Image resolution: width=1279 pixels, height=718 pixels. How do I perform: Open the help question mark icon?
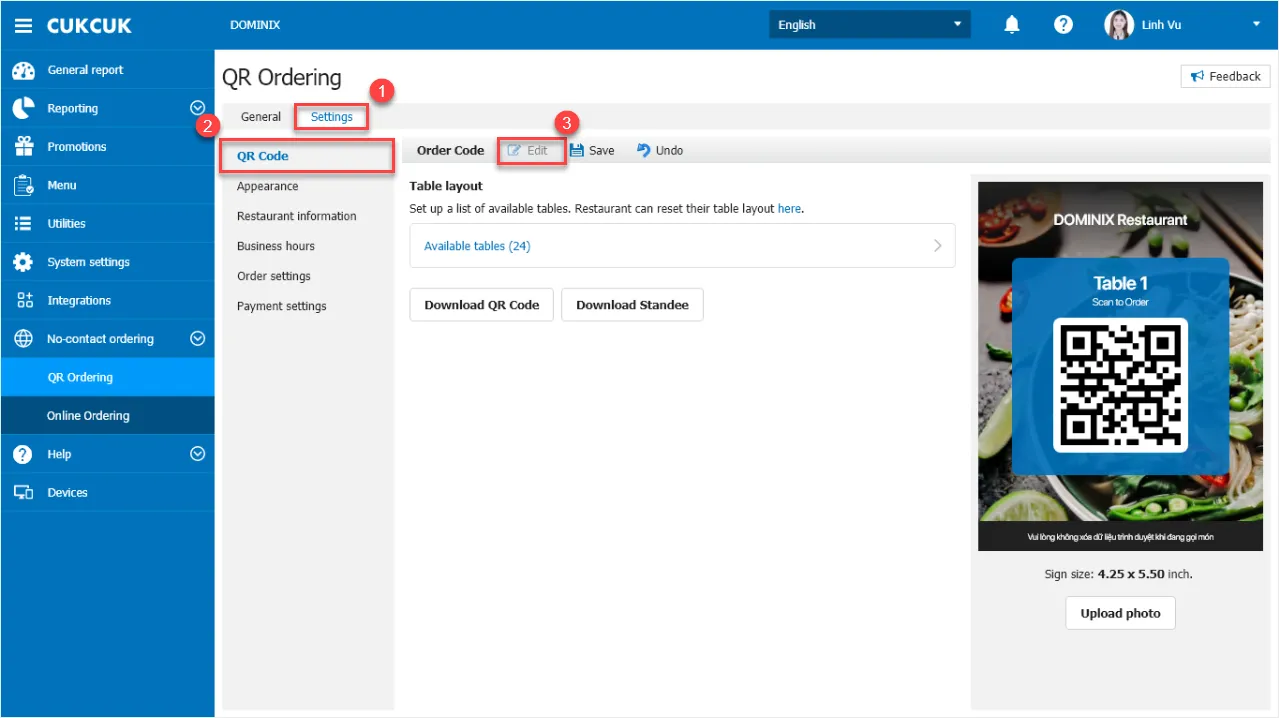(1064, 25)
